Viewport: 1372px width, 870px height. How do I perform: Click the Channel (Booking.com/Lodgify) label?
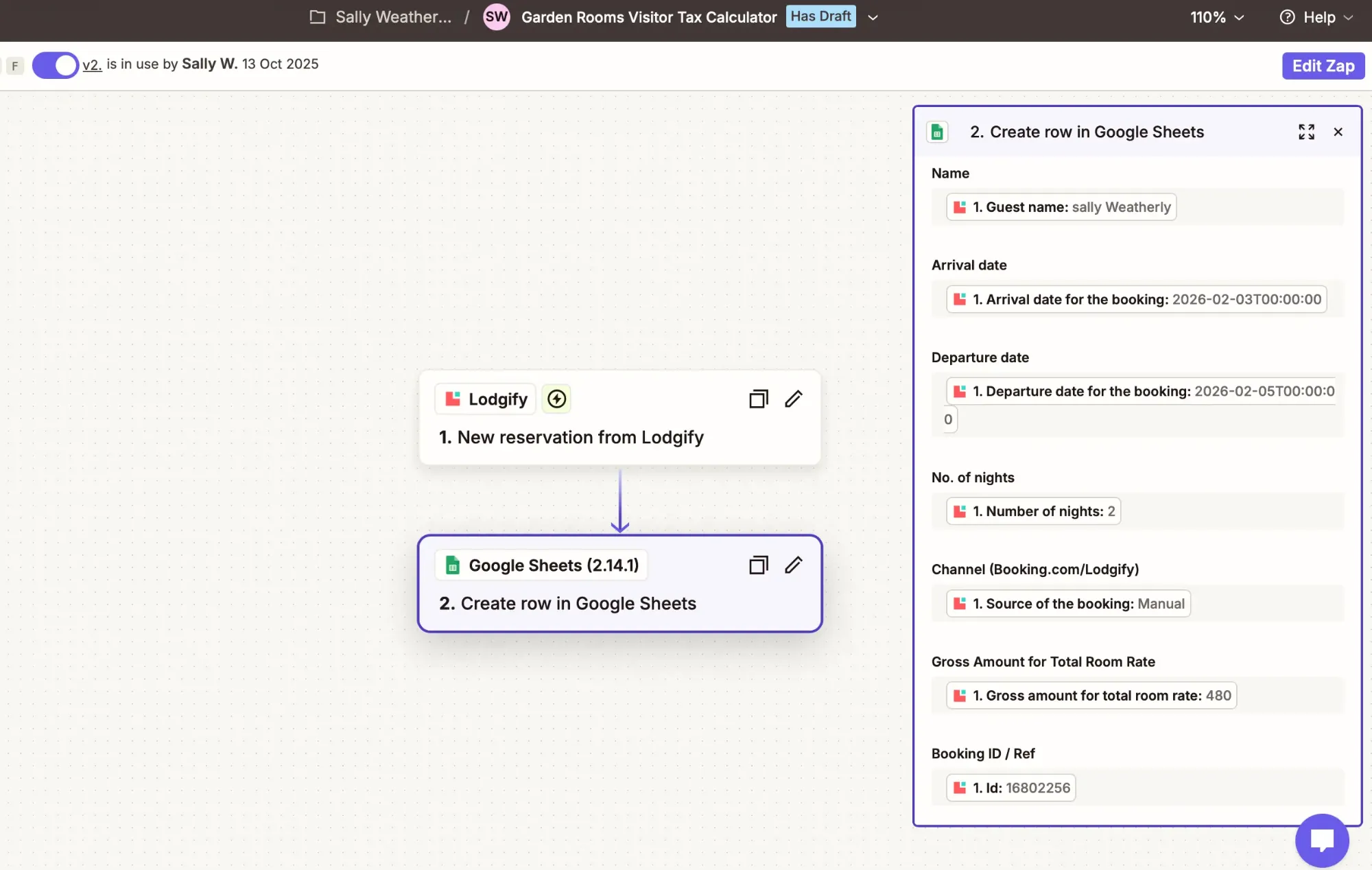(x=1034, y=569)
